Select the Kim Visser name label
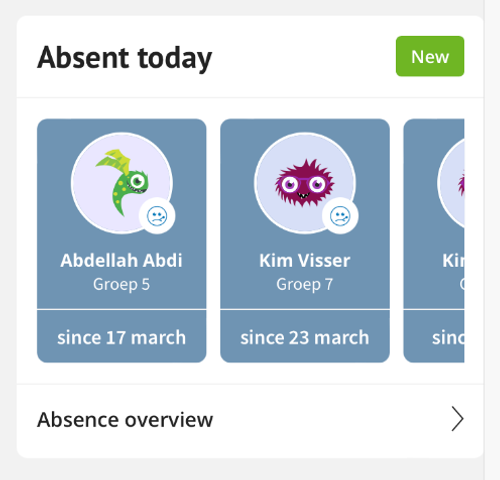This screenshot has height=480, width=500. point(305,260)
